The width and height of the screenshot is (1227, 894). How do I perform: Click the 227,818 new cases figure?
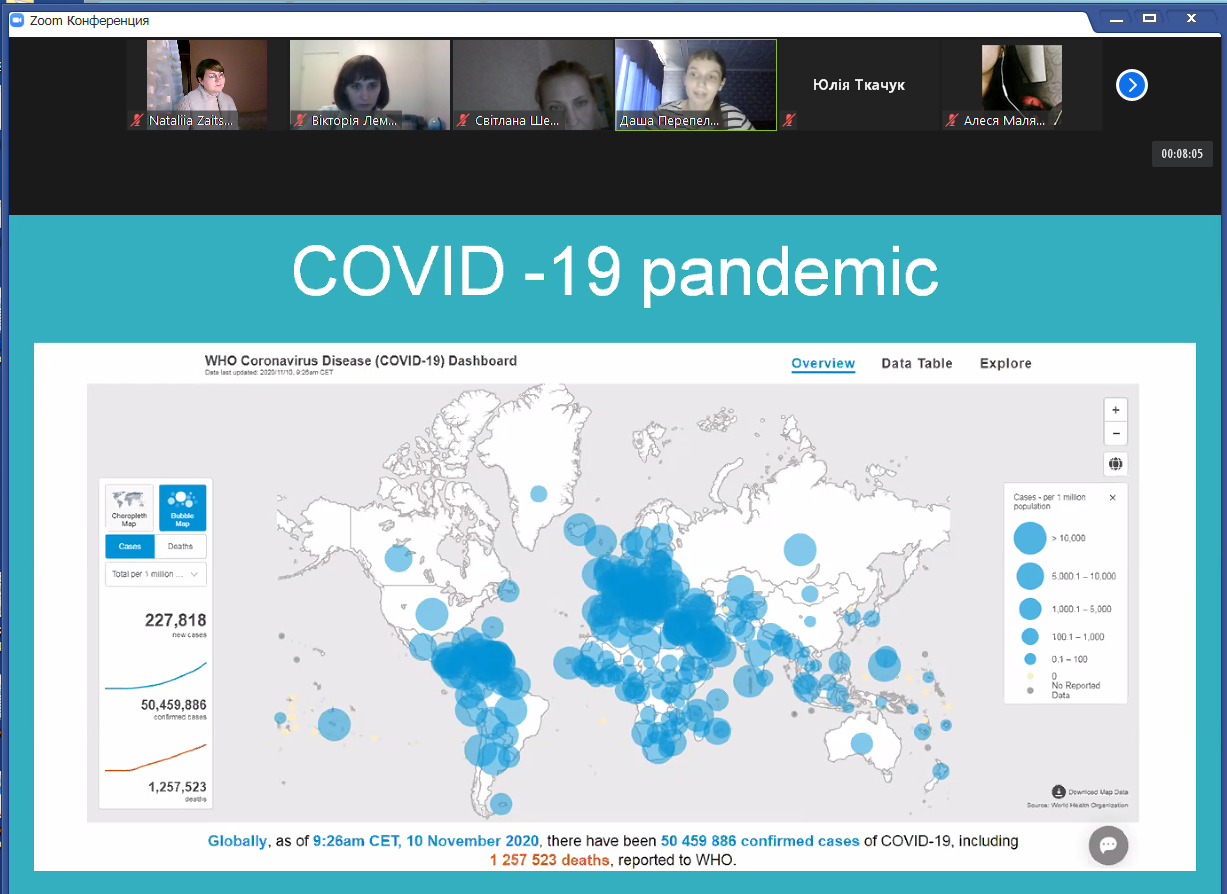(x=175, y=620)
